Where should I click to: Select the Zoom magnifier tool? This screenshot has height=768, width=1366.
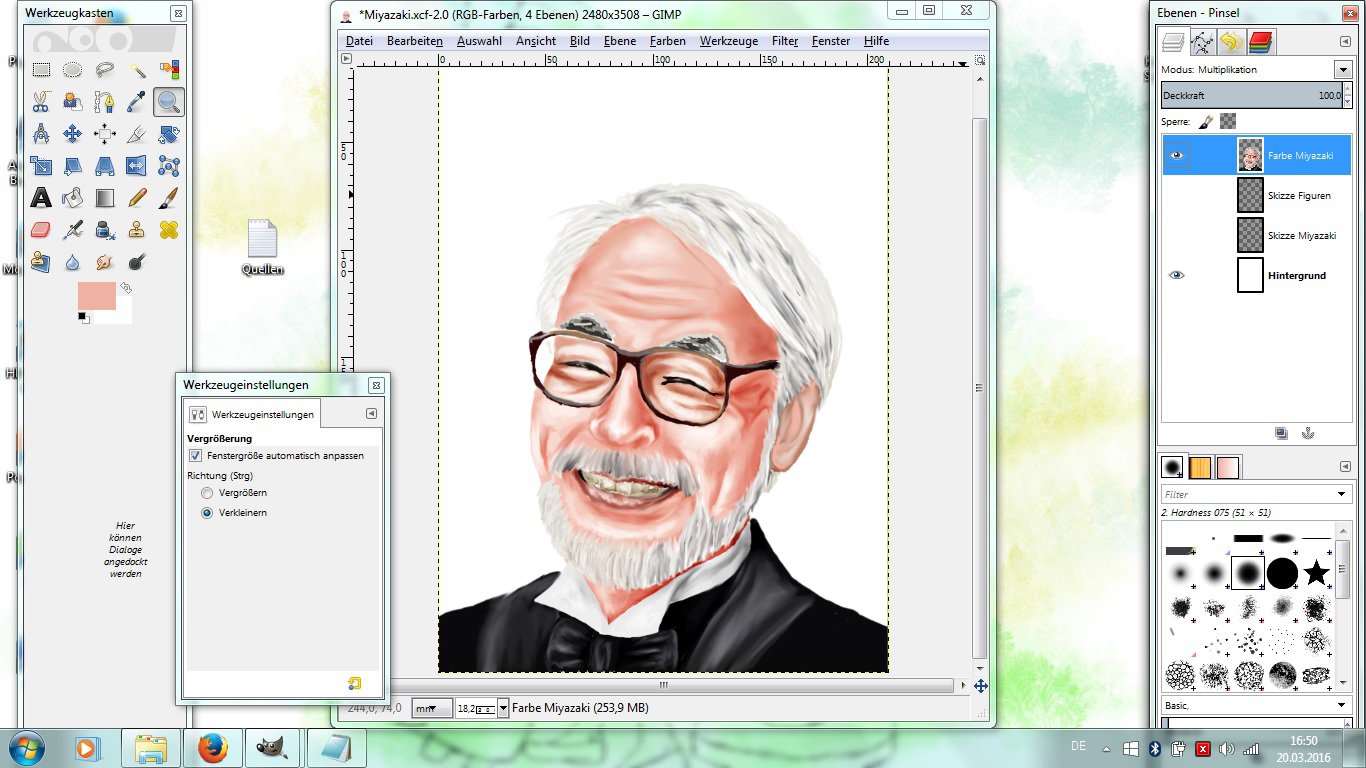(x=169, y=102)
